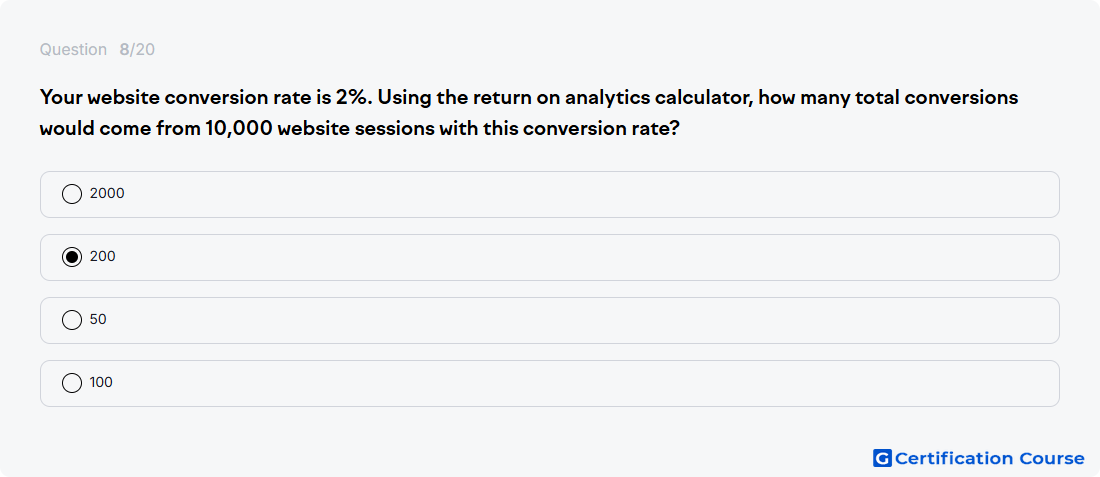Select the radio button for 2000
The image size is (1100, 477).
72,194
